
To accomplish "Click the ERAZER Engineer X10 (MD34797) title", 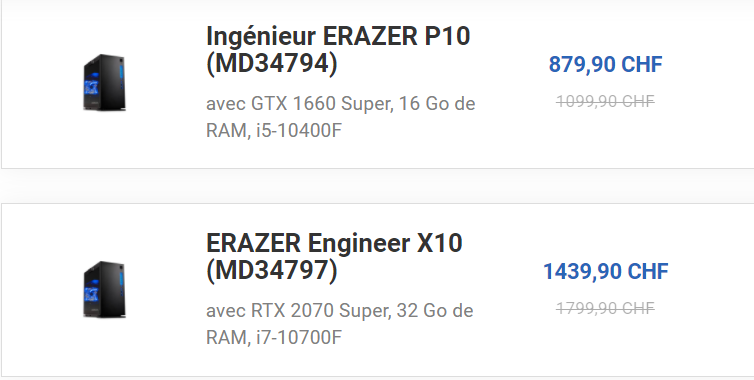I will [334, 256].
